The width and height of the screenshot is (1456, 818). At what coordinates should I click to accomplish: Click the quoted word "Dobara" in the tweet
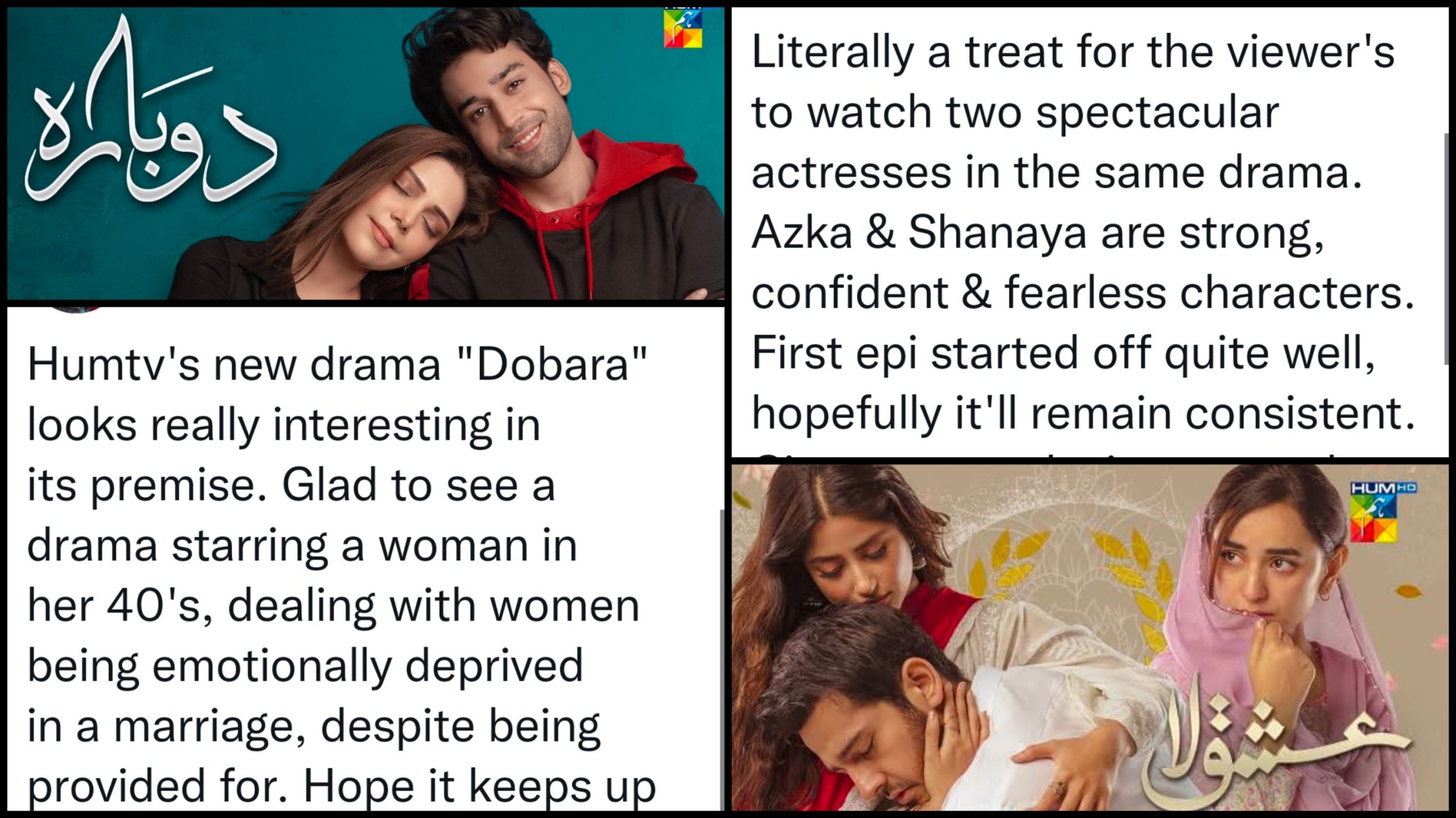pos(552,364)
